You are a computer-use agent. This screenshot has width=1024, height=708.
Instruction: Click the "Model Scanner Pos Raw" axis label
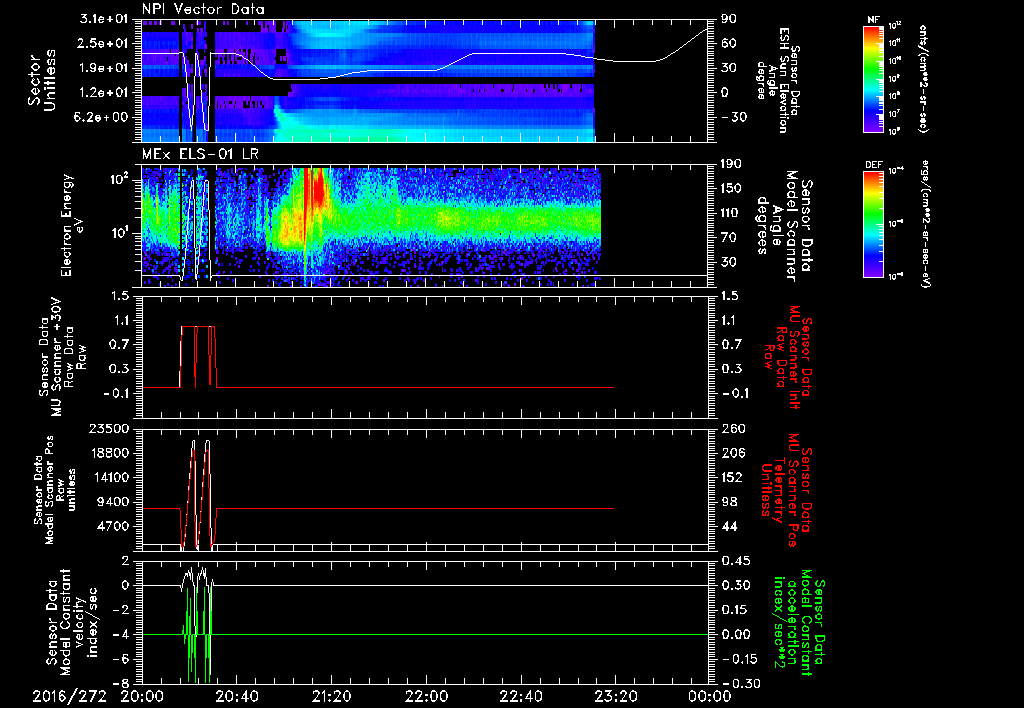click(55, 490)
